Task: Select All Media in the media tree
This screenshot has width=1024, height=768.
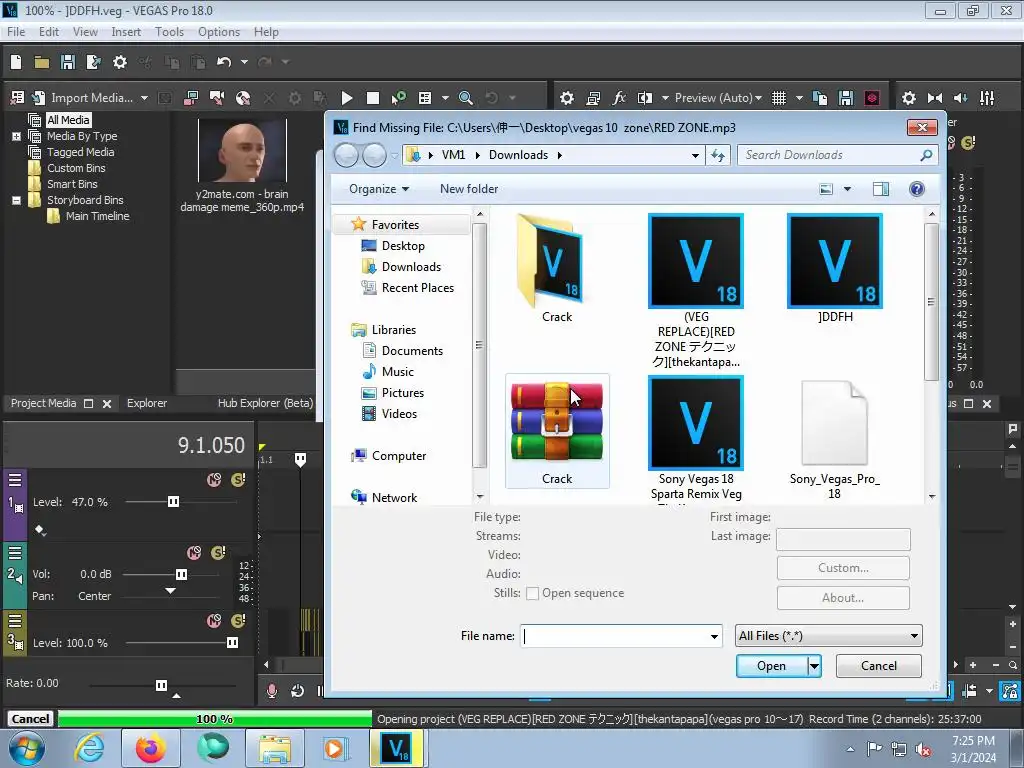Action: [68, 120]
